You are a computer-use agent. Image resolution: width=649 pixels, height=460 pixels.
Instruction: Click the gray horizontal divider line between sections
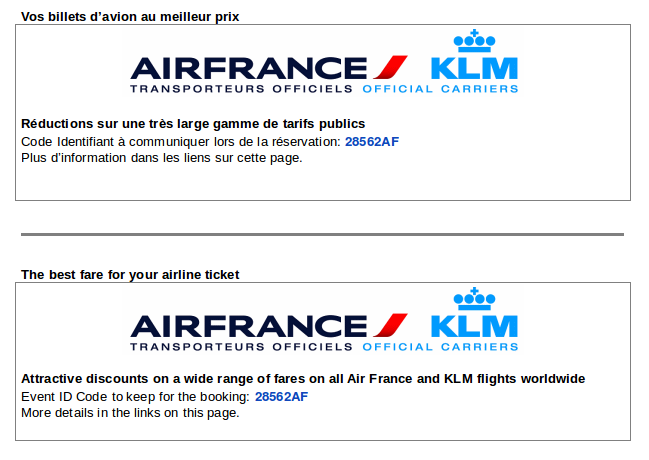pos(322,234)
